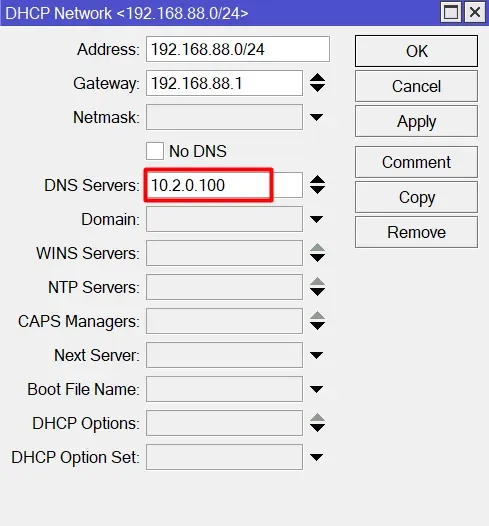
Task: Expand the Boot File Name arrow
Action: (317, 389)
